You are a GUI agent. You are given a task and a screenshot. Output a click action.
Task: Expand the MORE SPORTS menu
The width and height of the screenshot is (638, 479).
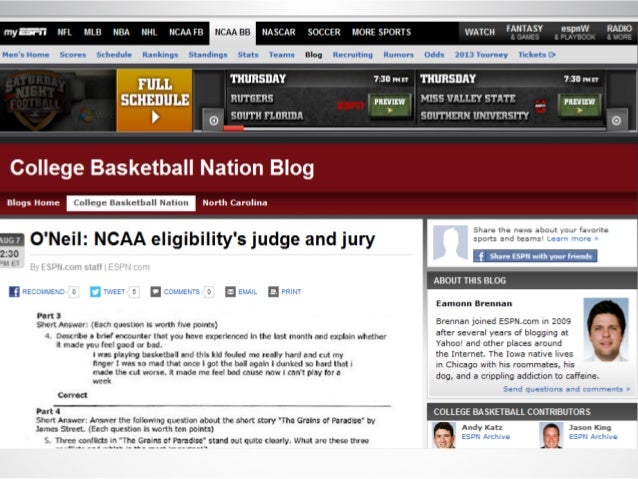click(x=382, y=32)
